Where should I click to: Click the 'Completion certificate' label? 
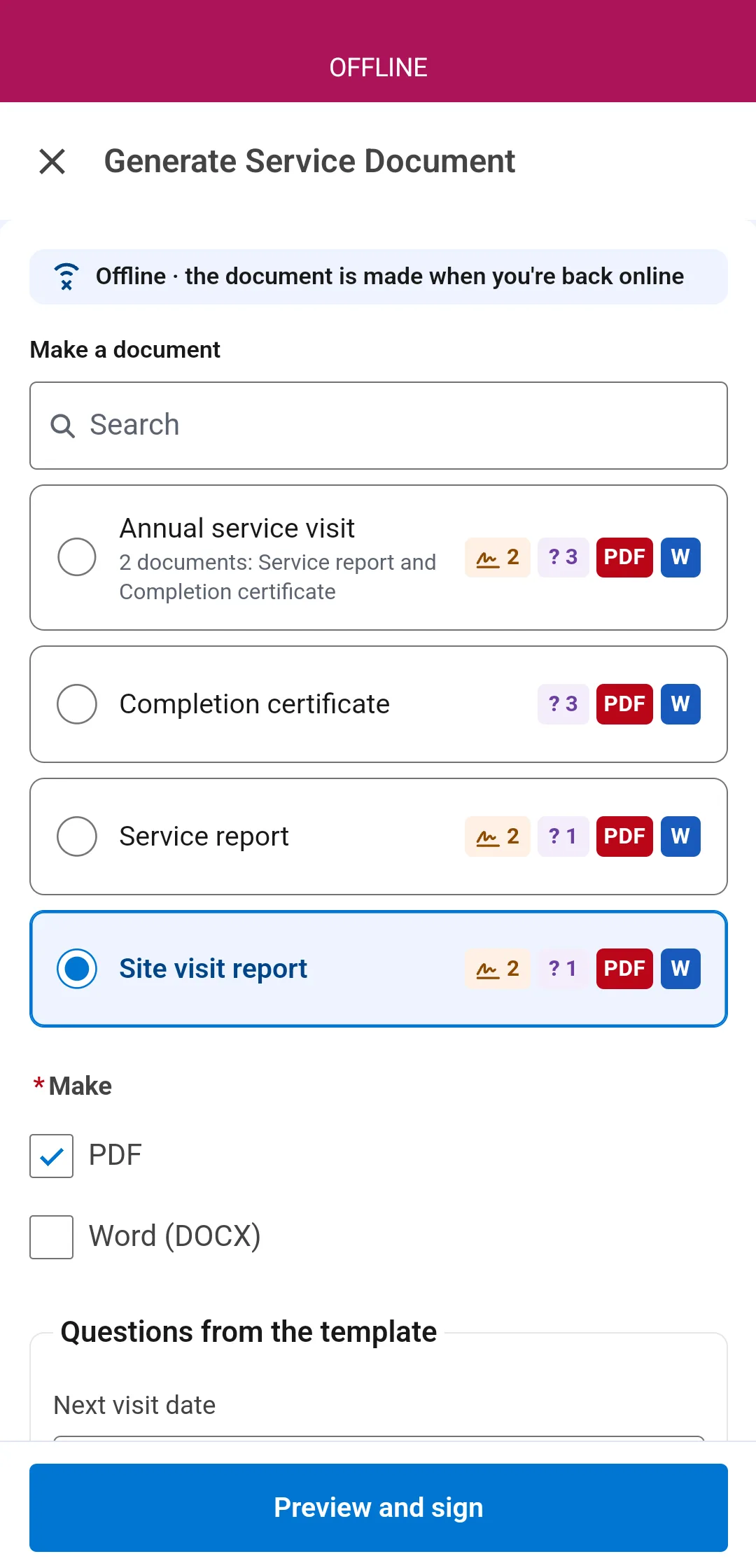(x=255, y=704)
